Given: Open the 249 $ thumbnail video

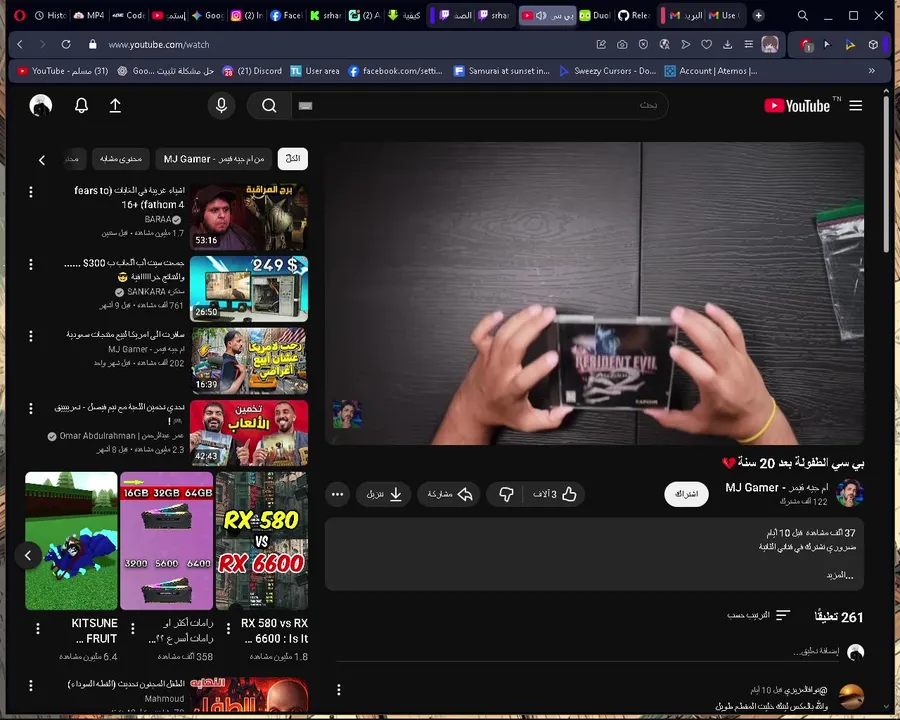Looking at the screenshot, I should (x=249, y=289).
